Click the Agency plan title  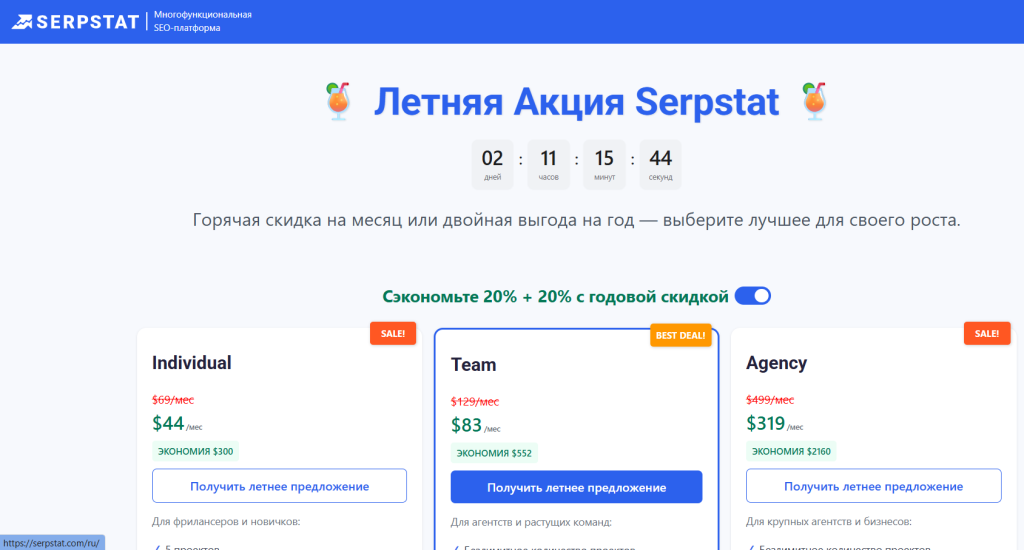pyautogui.click(x=776, y=363)
